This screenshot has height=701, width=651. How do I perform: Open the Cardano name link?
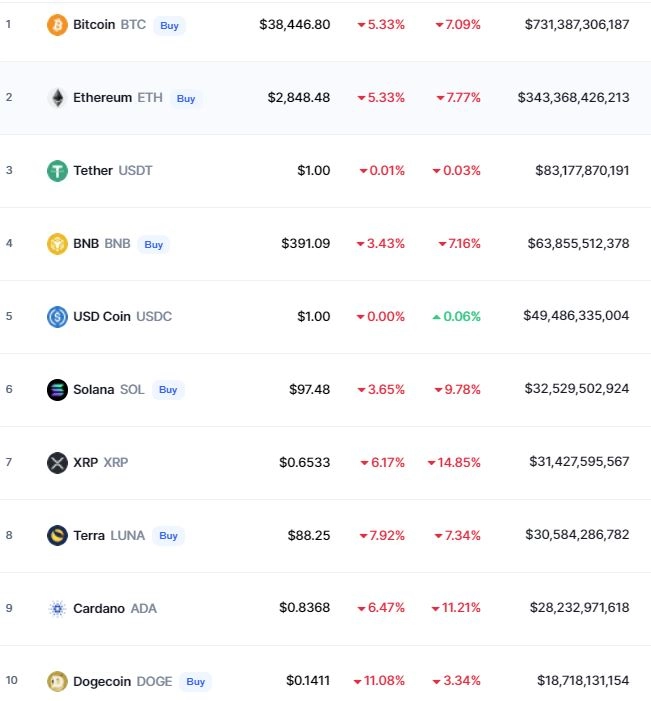tap(100, 608)
